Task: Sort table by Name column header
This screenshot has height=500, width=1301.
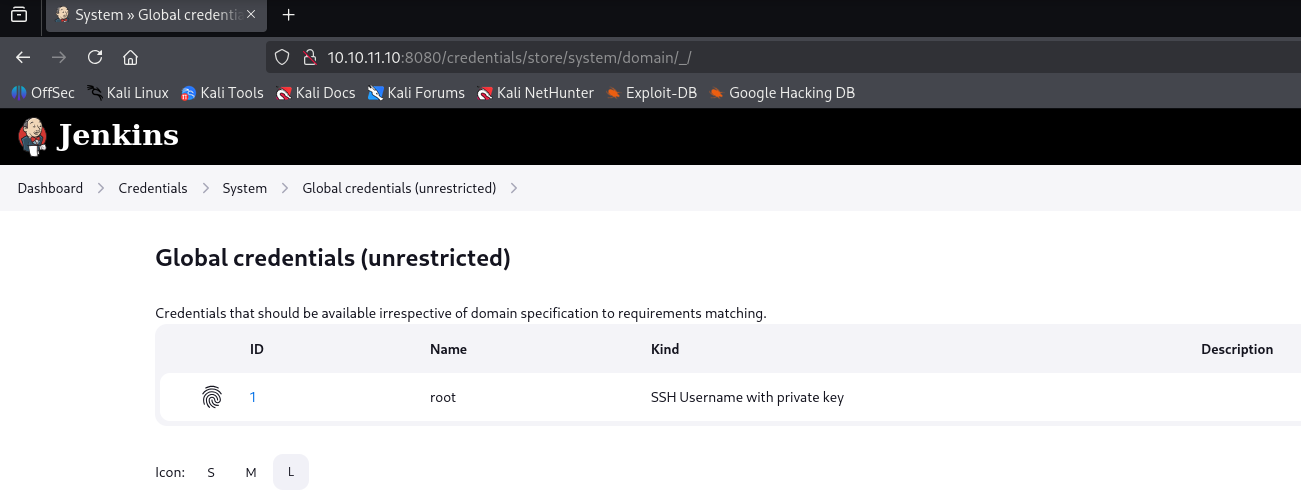Action: tap(448, 349)
